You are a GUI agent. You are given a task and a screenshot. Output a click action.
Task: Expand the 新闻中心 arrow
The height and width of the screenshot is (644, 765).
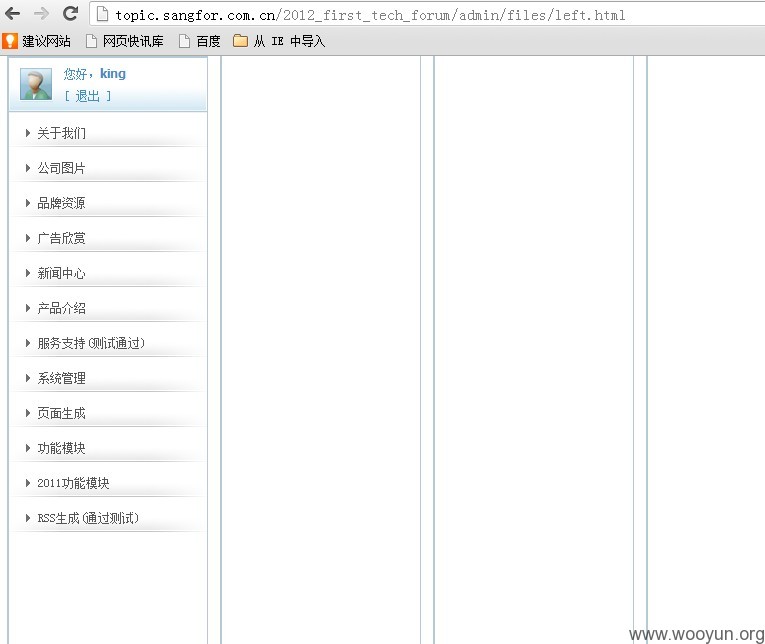point(28,273)
